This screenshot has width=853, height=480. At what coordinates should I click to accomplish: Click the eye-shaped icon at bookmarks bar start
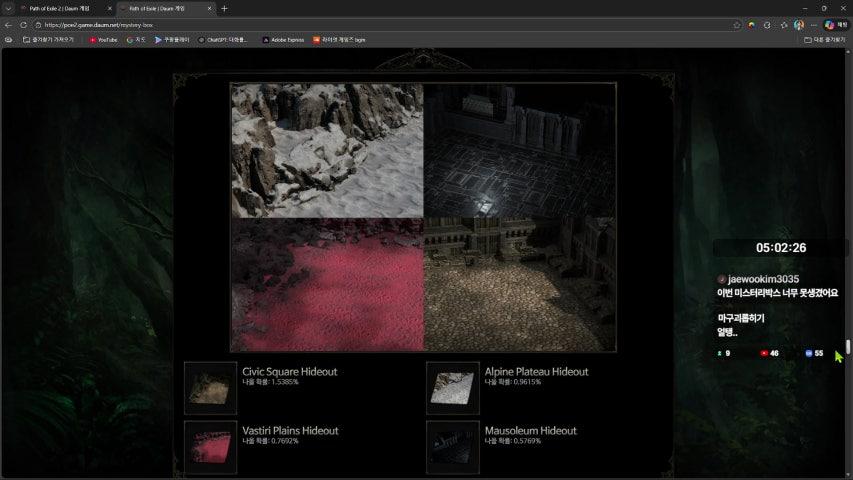8,40
